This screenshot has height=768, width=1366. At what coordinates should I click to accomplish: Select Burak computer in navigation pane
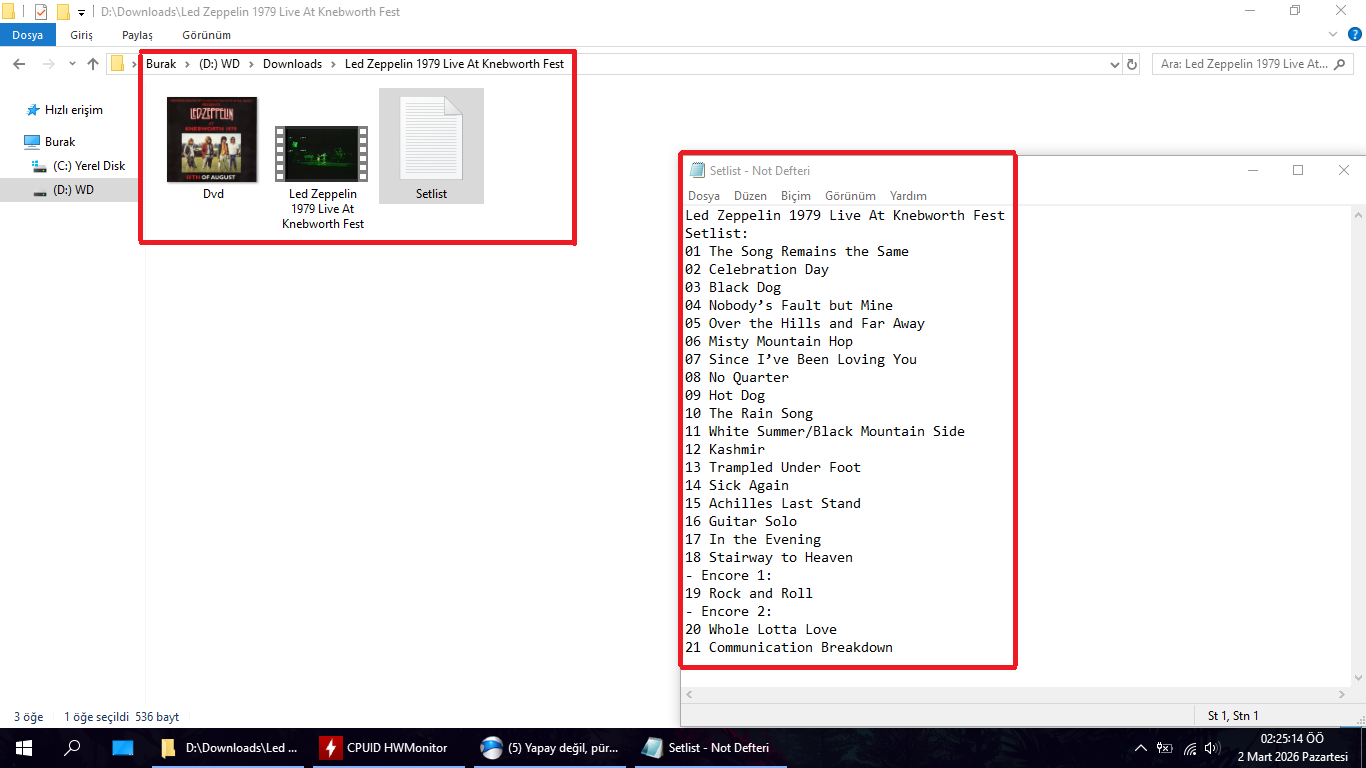(50, 142)
